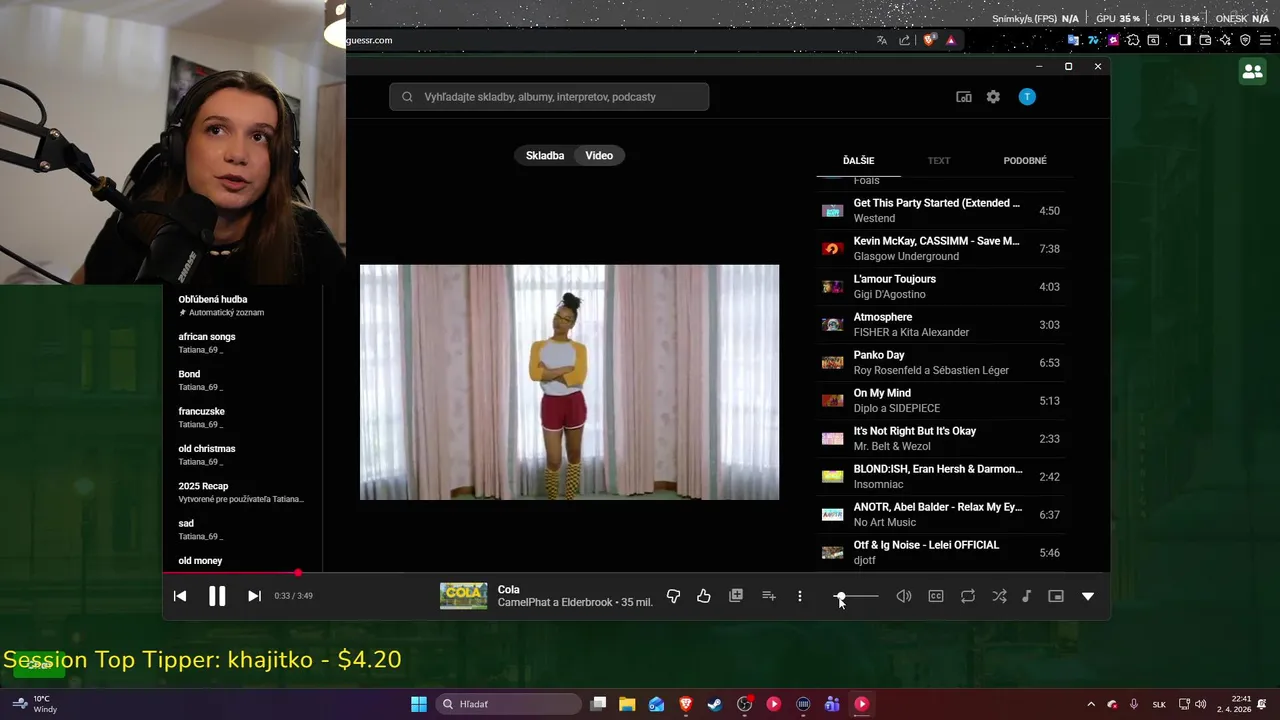Open the browser hamburger main menu
Screen dimensions: 1280x720
[1266, 40]
